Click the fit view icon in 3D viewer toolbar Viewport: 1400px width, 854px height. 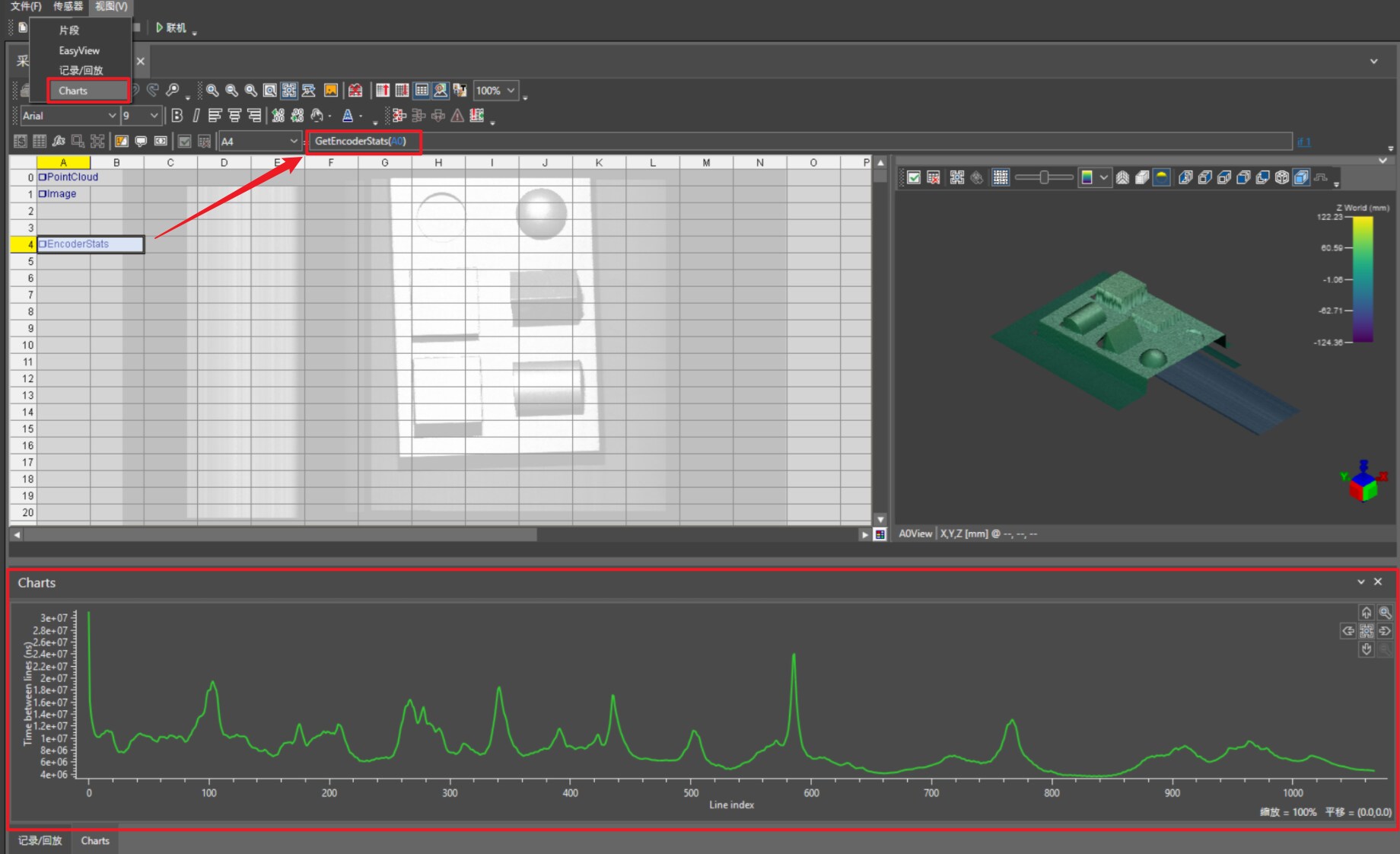point(957,177)
